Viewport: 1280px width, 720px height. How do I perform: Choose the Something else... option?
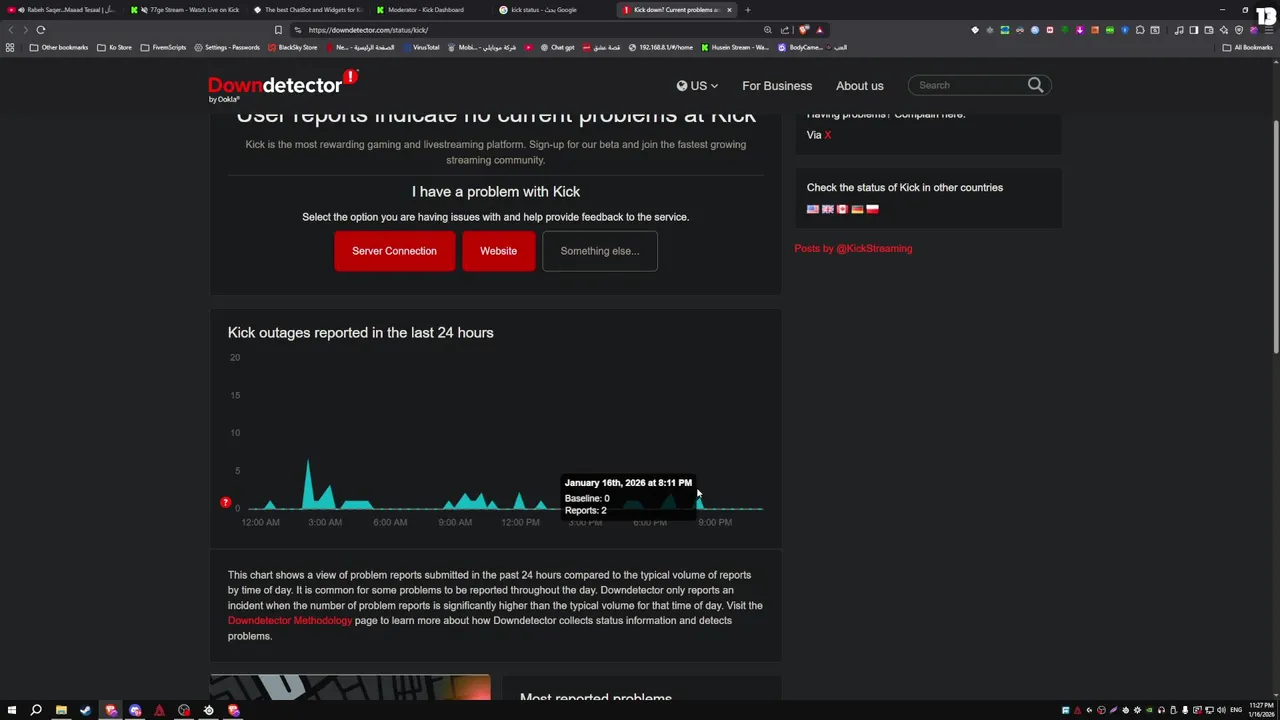(x=600, y=251)
